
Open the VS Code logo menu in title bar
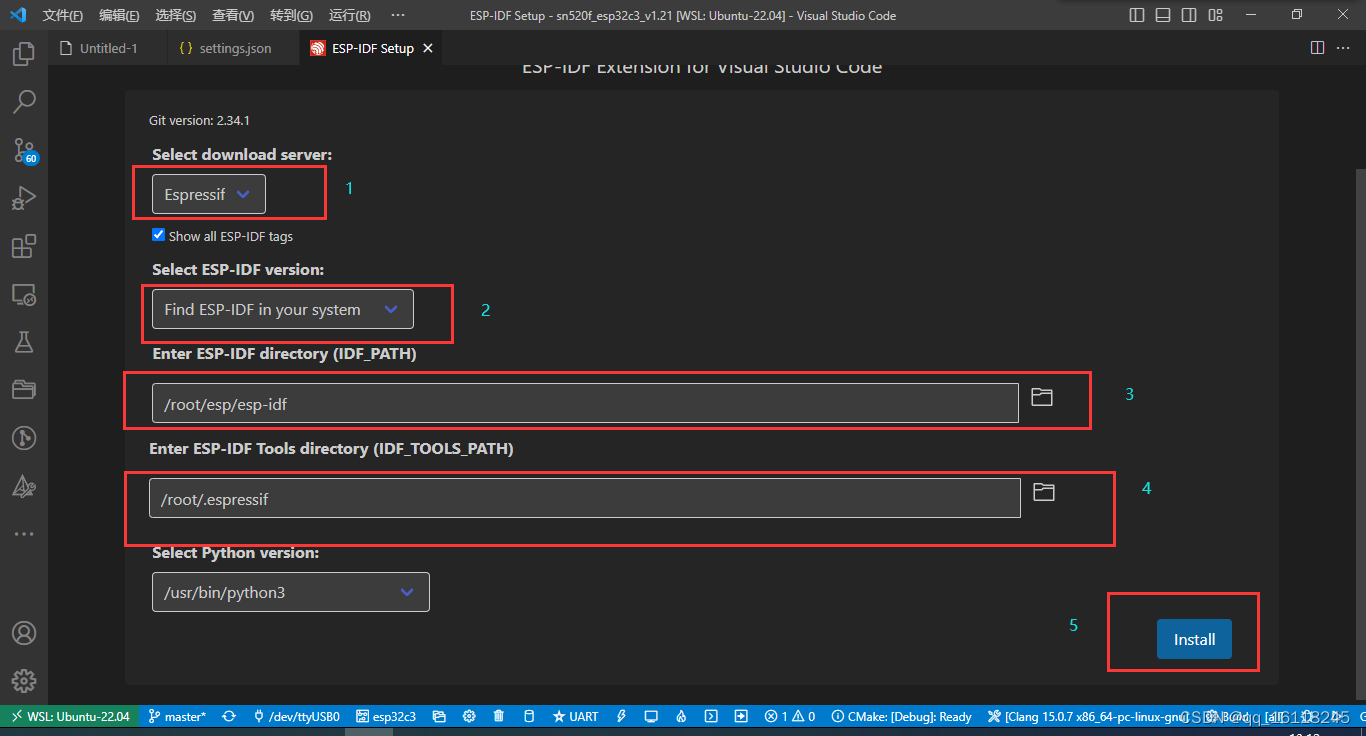18,15
